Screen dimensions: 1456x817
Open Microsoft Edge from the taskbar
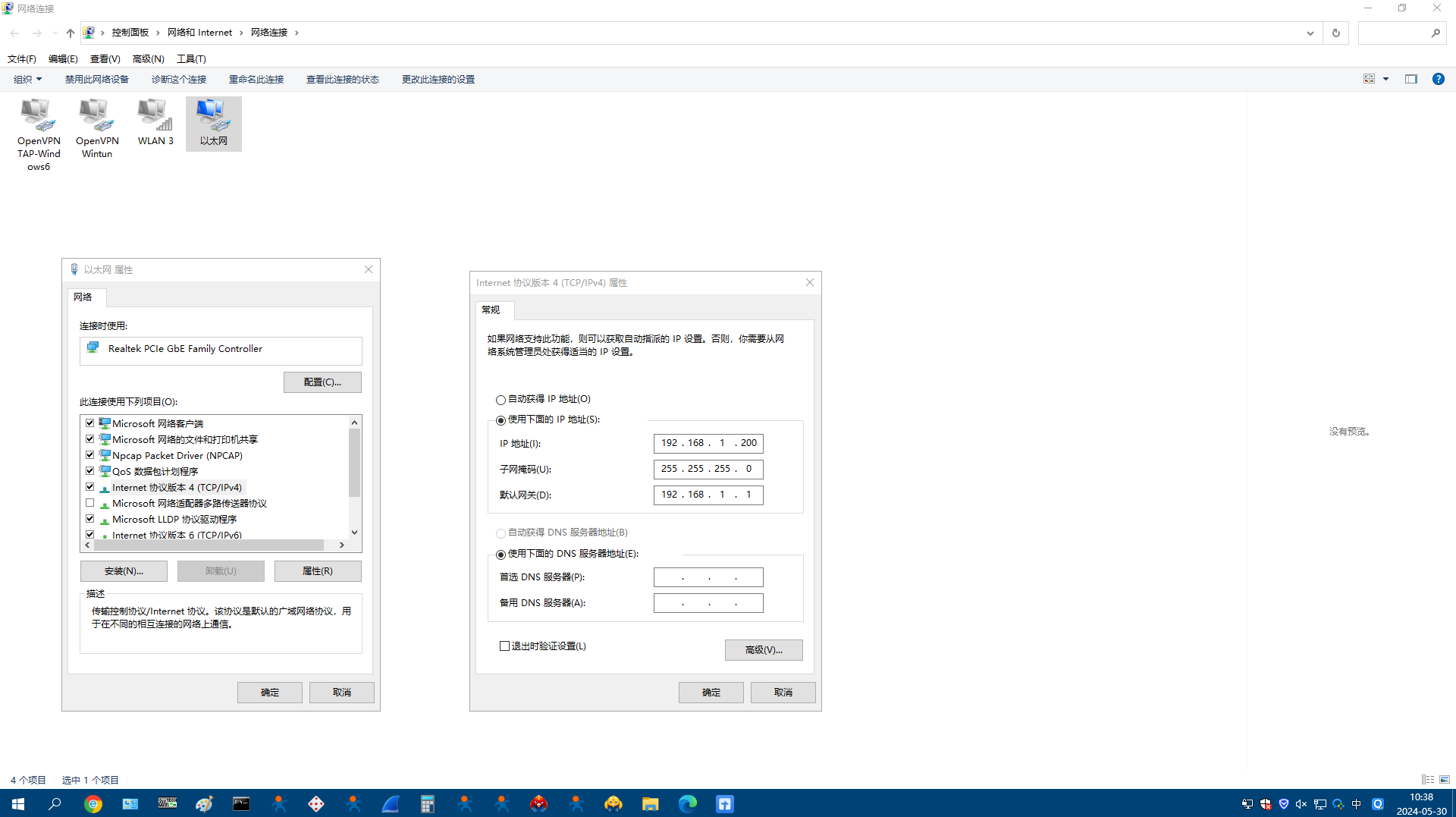click(687, 804)
